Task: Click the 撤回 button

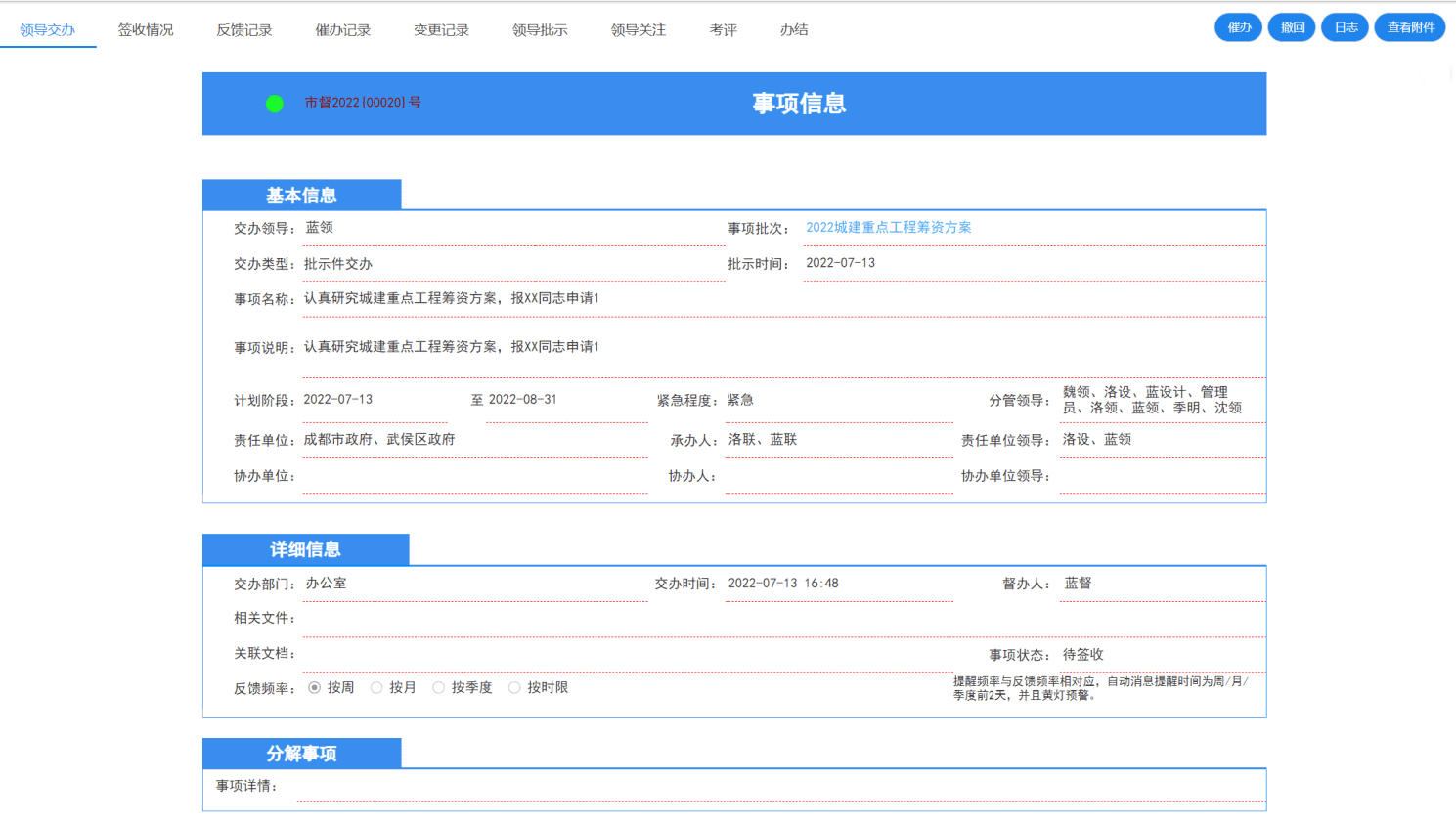Action: pos(1292,27)
